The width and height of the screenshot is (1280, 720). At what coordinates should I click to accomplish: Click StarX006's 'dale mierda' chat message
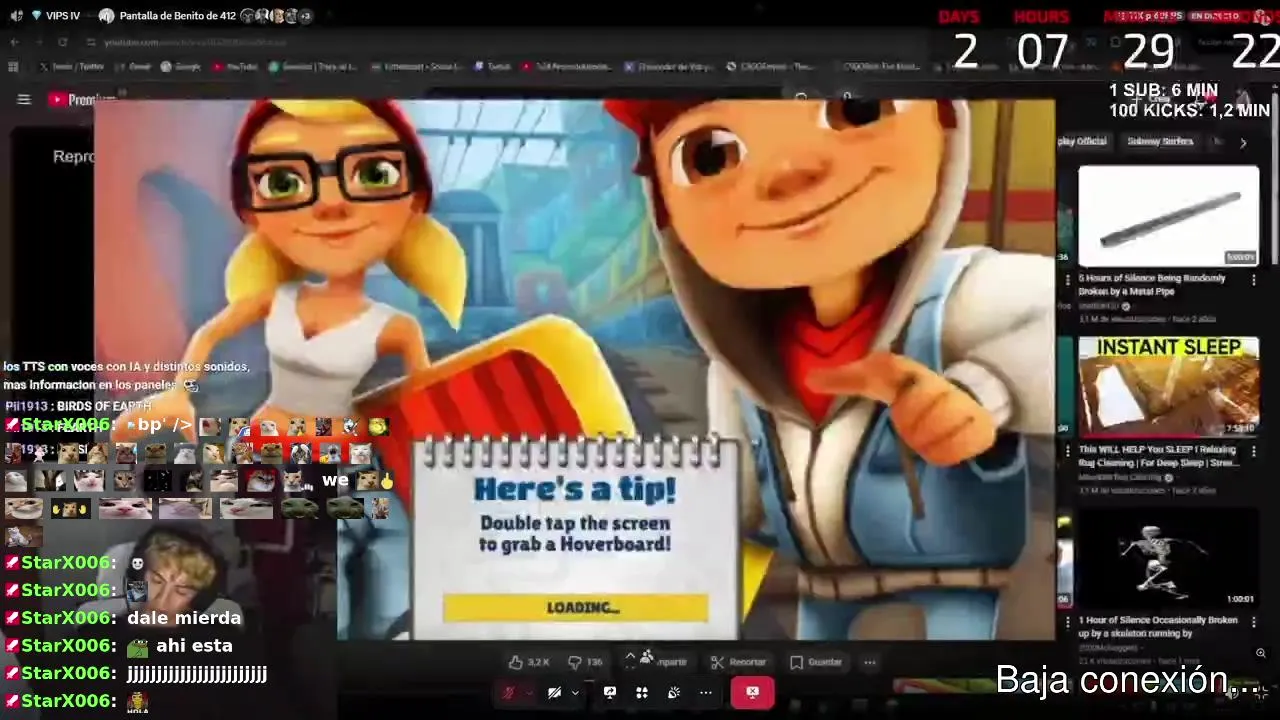(184, 618)
